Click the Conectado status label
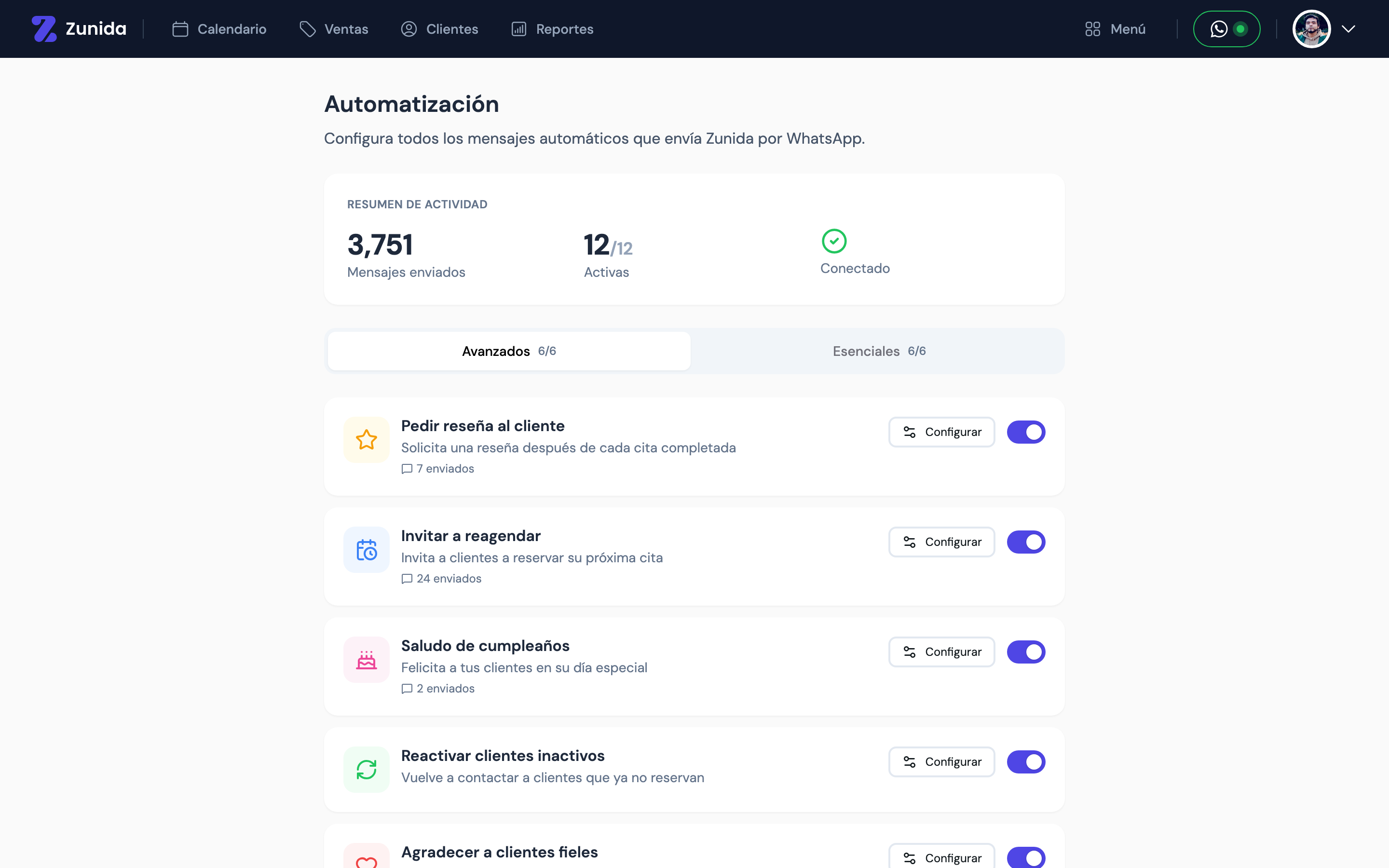1389x868 pixels. [x=855, y=269]
